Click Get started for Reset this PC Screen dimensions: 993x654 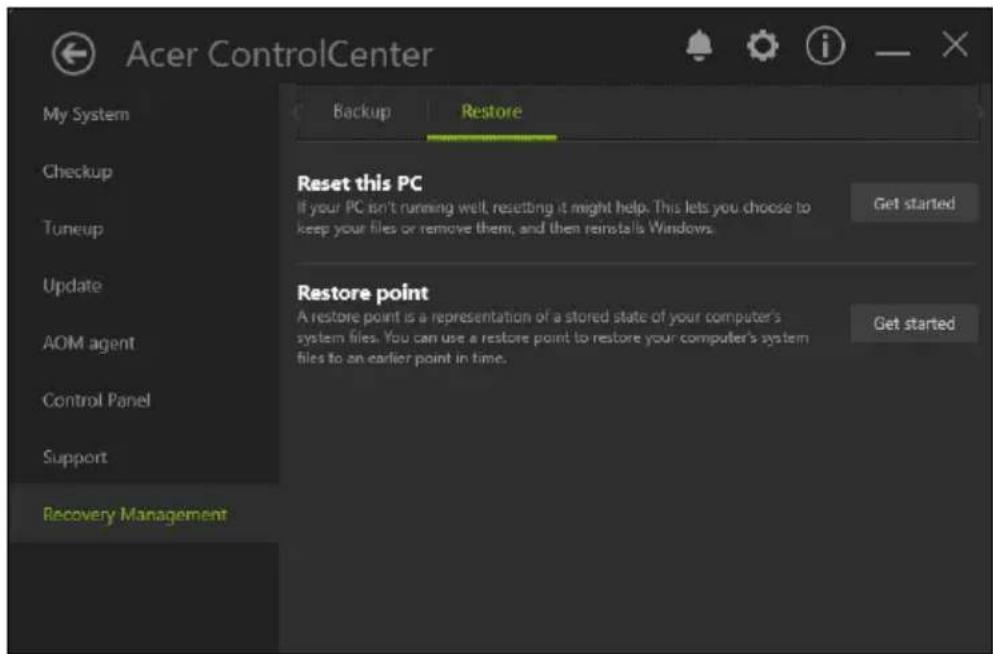(x=914, y=203)
